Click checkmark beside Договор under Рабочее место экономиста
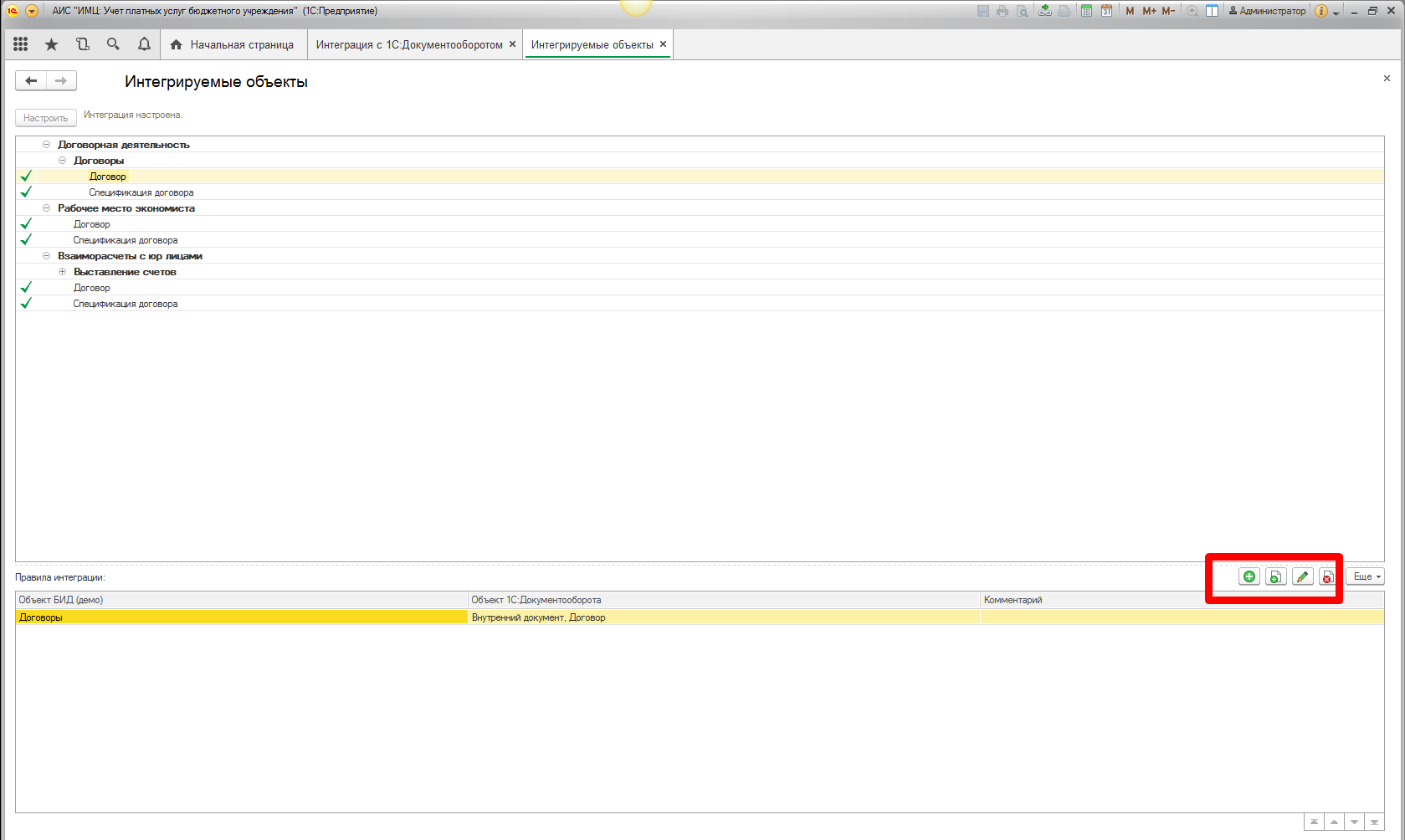Image resolution: width=1405 pixels, height=840 pixels. tap(26, 224)
